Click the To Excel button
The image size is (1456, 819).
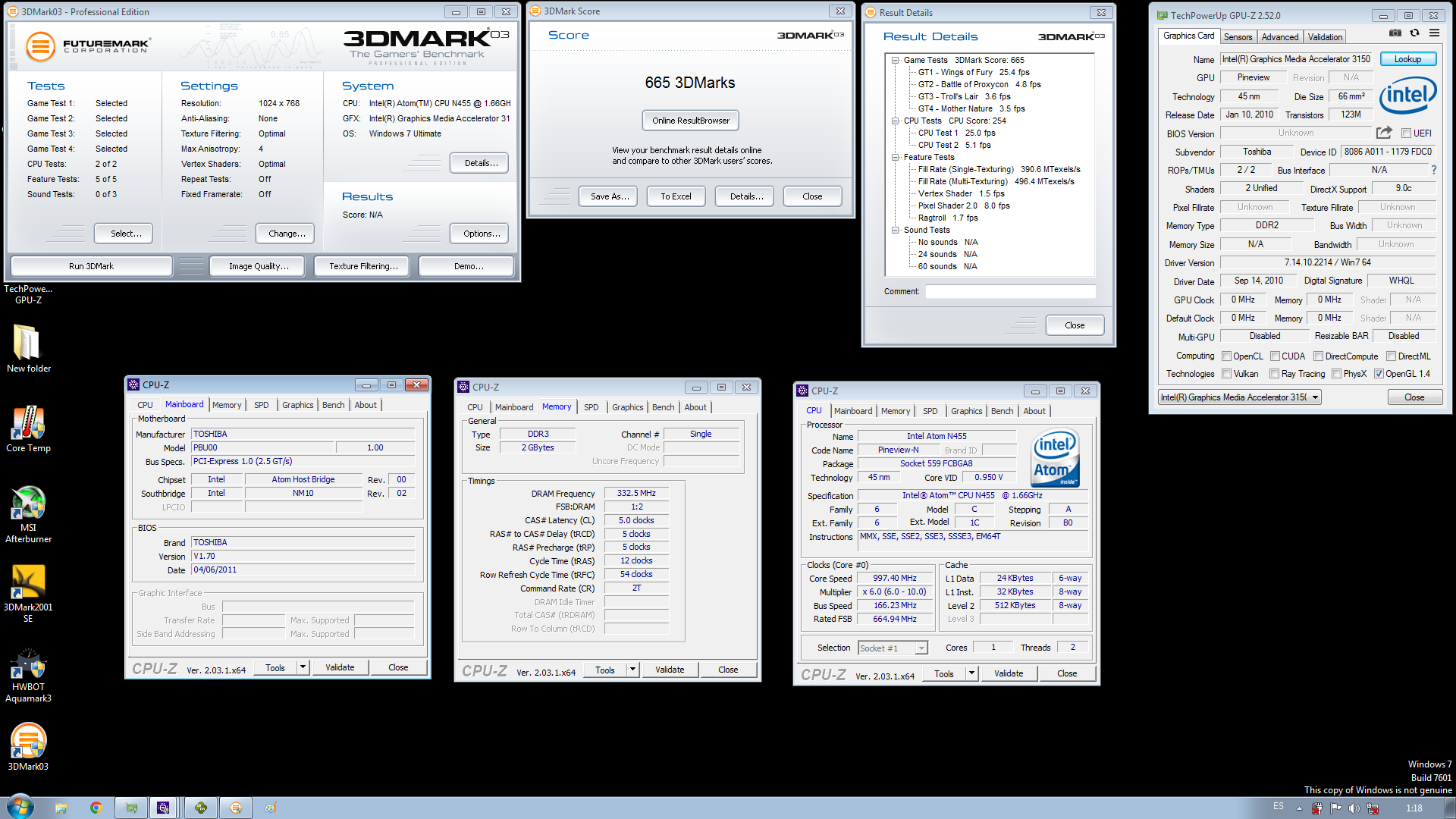click(x=676, y=196)
